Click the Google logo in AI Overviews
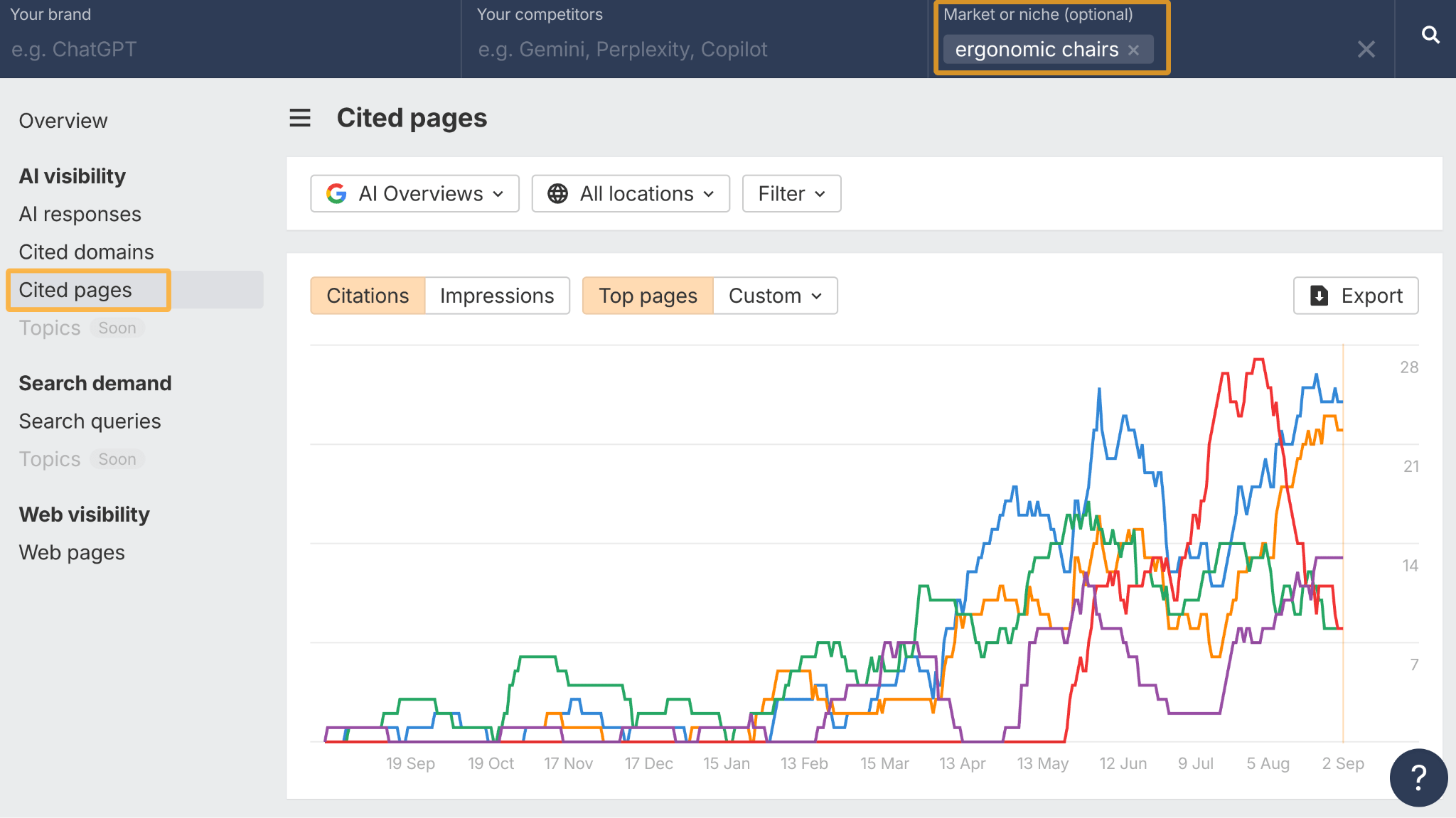 (336, 193)
